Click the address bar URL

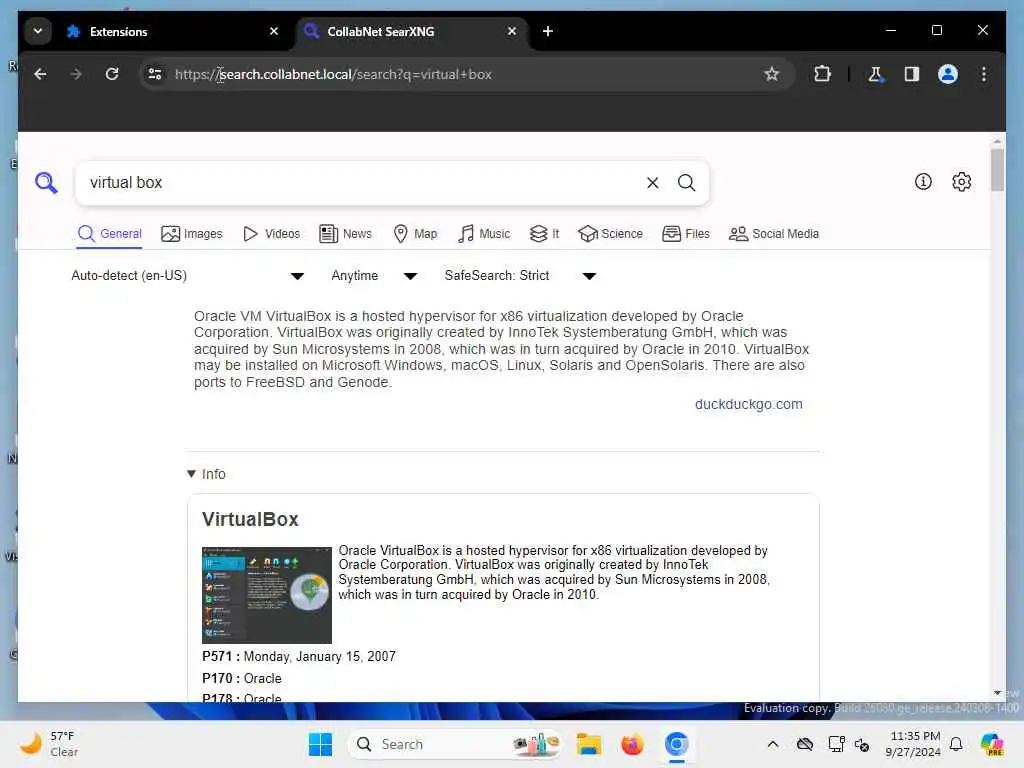point(333,74)
